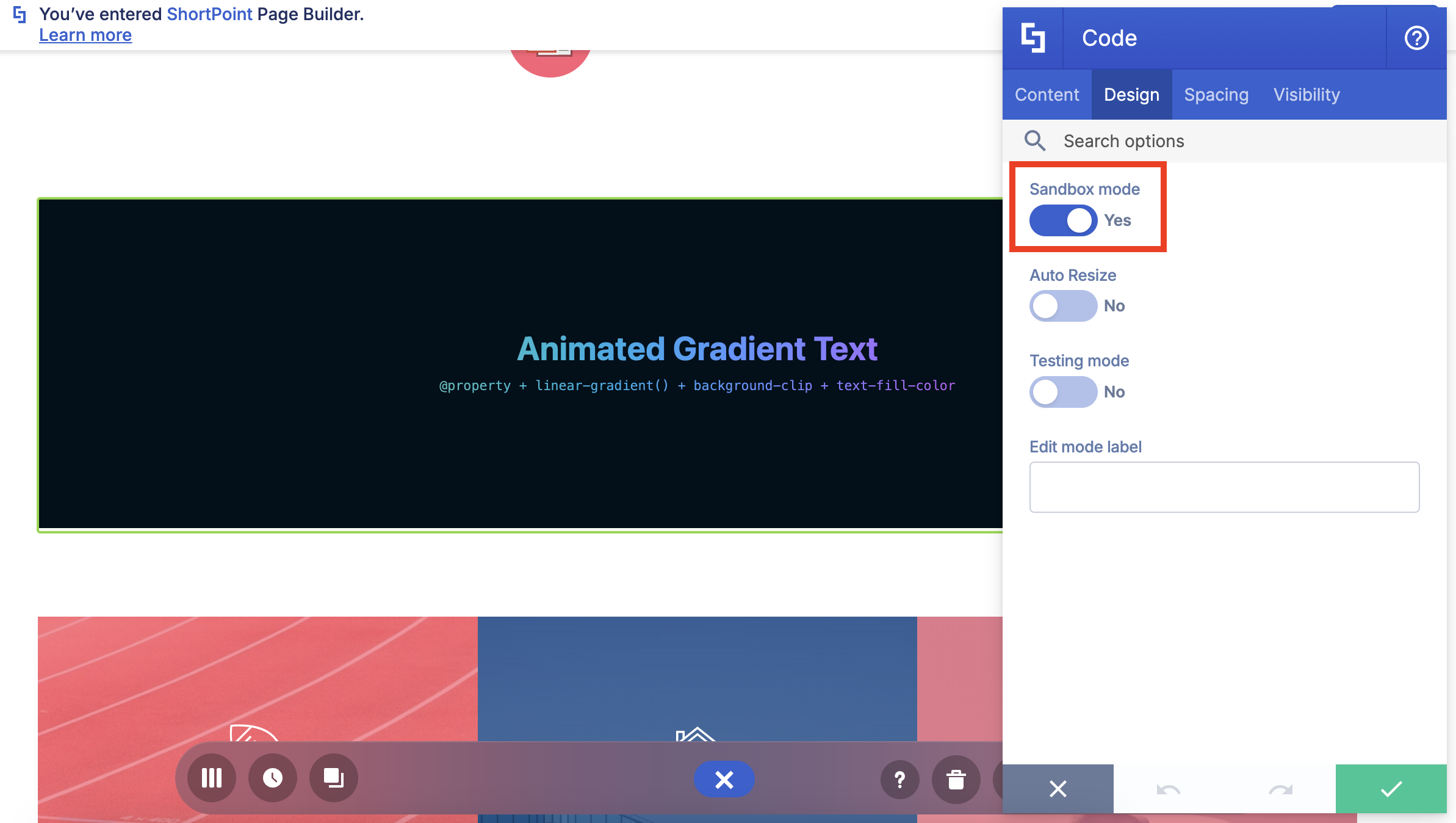
Task: Click the Learn more link
Action: tap(85, 35)
